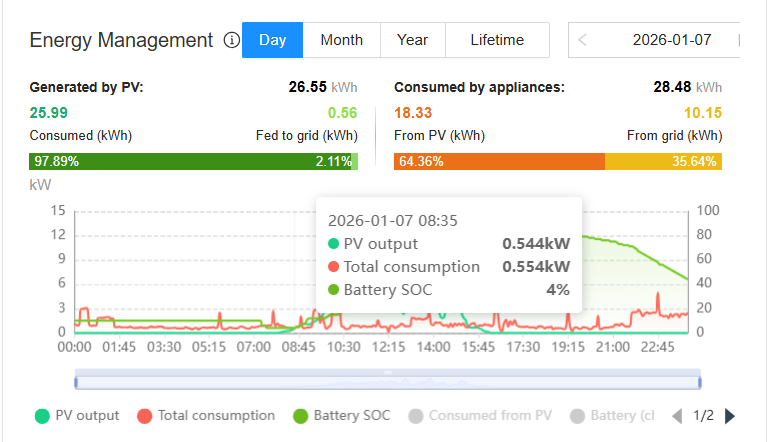Click the Energy Management info icon
This screenshot has height=442, width=773.
tap(231, 41)
